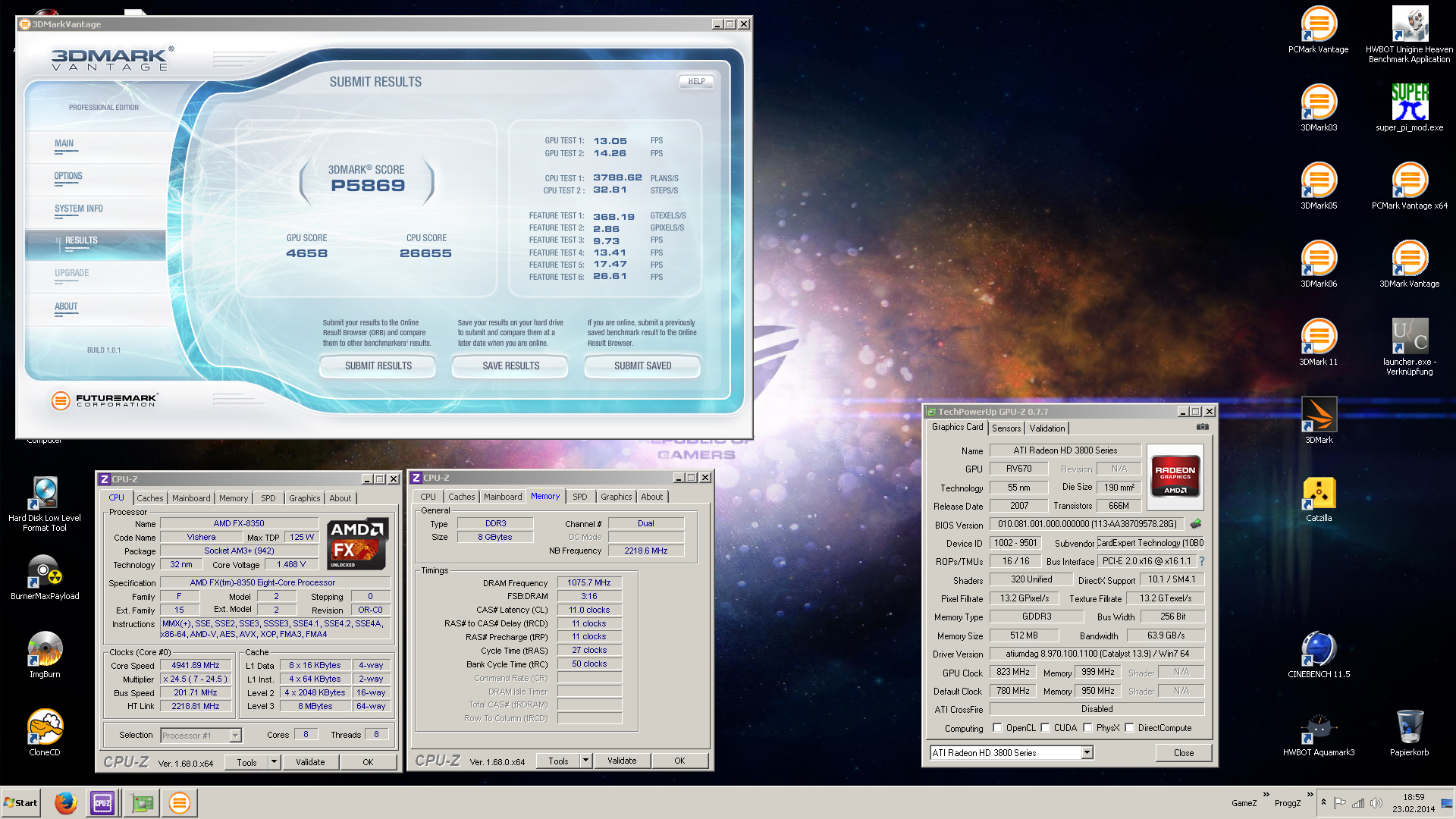Screen dimensions: 1456x819
Task: Switch to Validation tab in GPU-Z
Action: click(x=1046, y=428)
